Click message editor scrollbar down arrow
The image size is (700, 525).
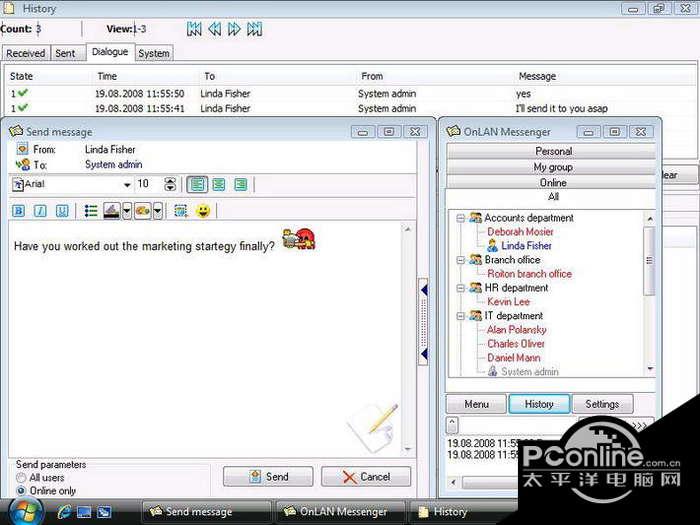click(408, 449)
